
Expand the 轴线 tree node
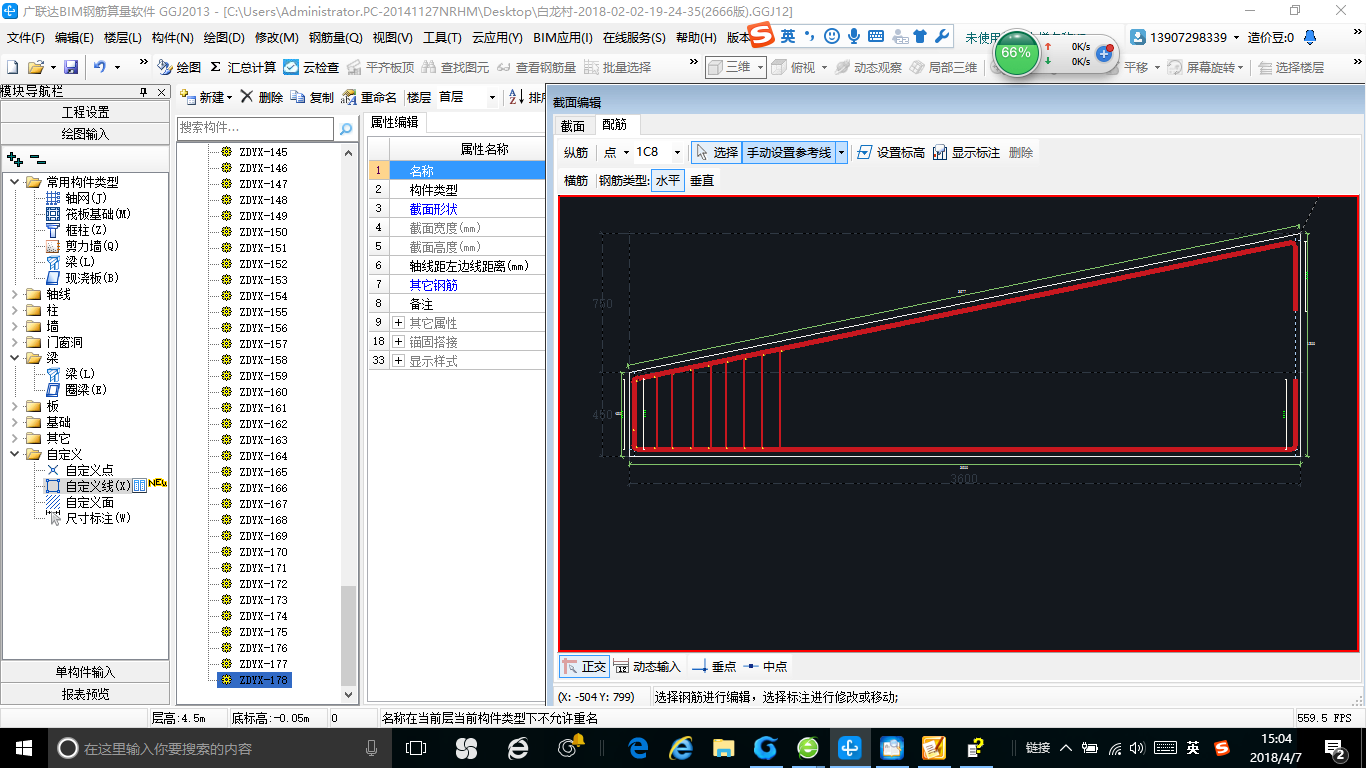coord(15,294)
